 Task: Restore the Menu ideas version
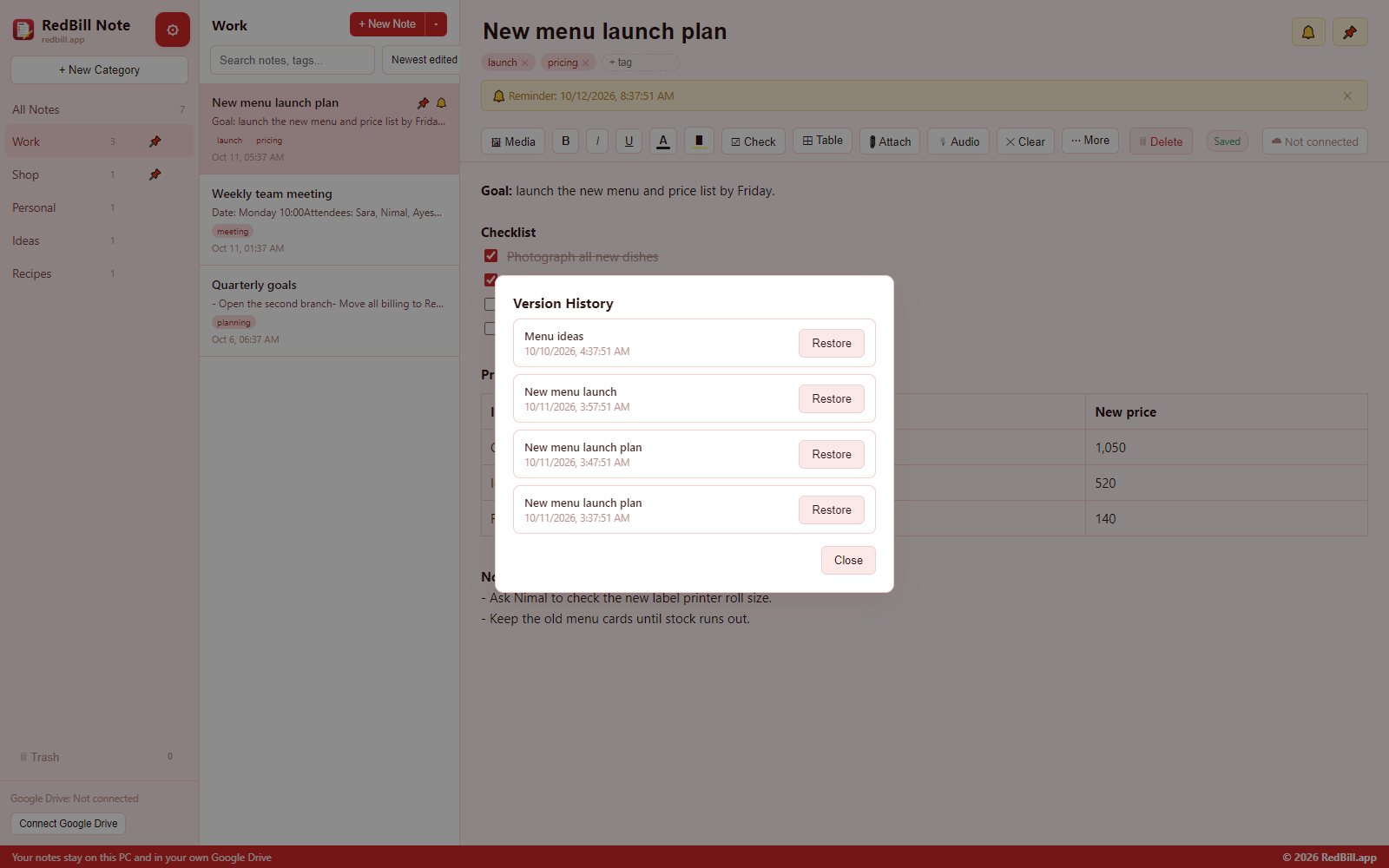tap(832, 343)
